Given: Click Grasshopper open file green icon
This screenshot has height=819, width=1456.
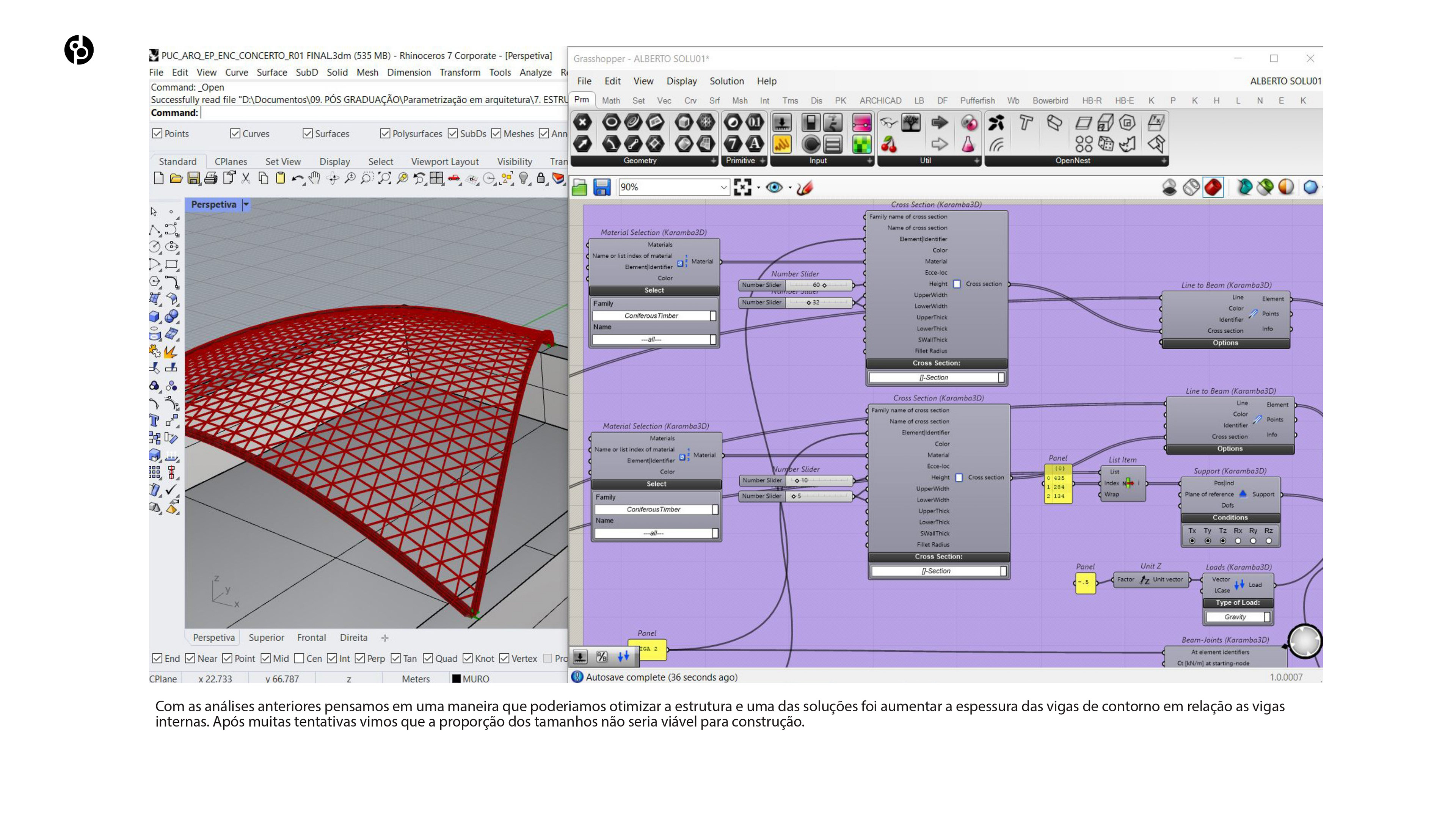Looking at the screenshot, I should click(x=579, y=187).
